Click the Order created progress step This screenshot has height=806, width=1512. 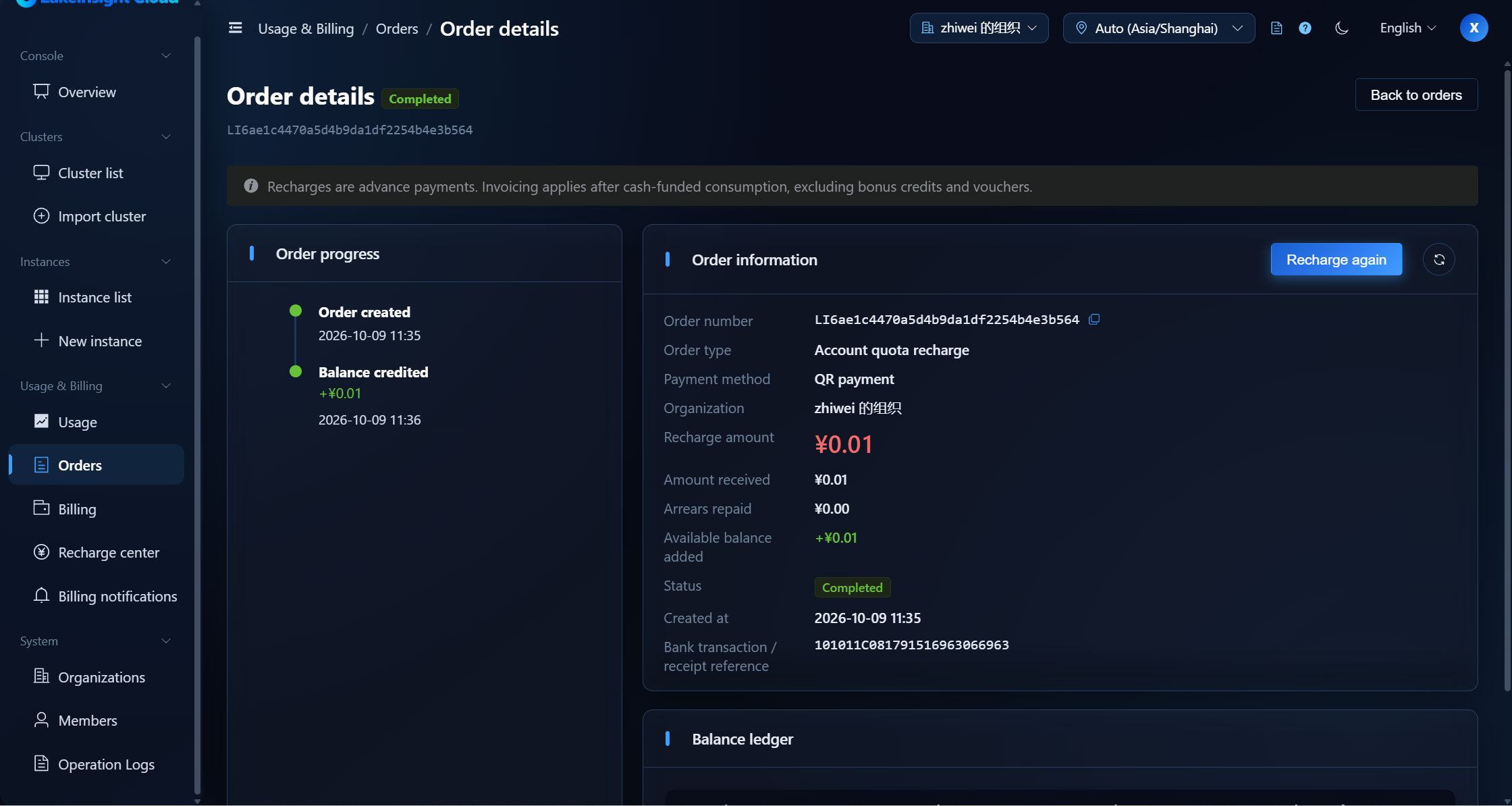pyautogui.click(x=364, y=312)
